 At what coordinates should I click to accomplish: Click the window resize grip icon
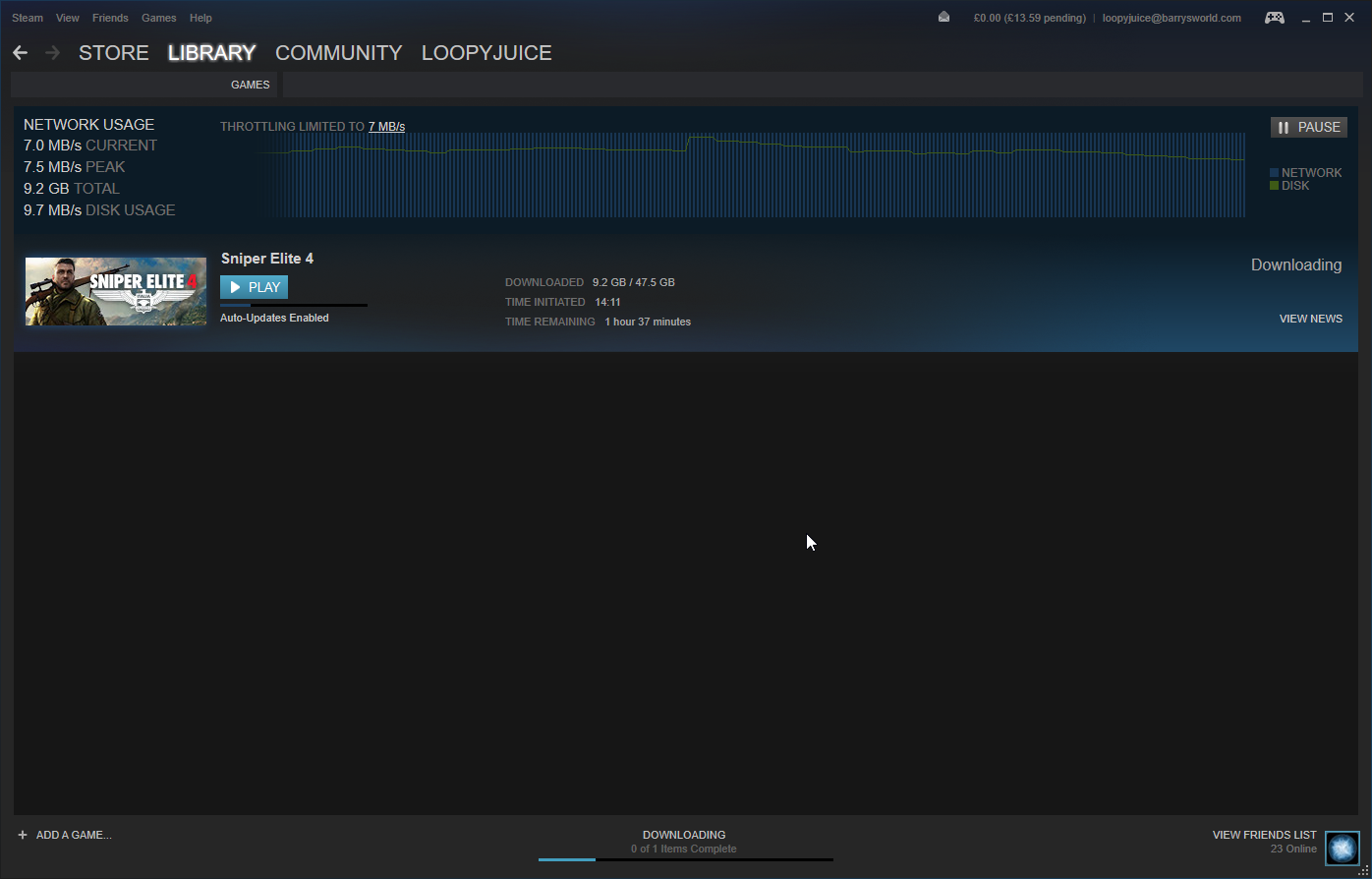tap(1363, 871)
